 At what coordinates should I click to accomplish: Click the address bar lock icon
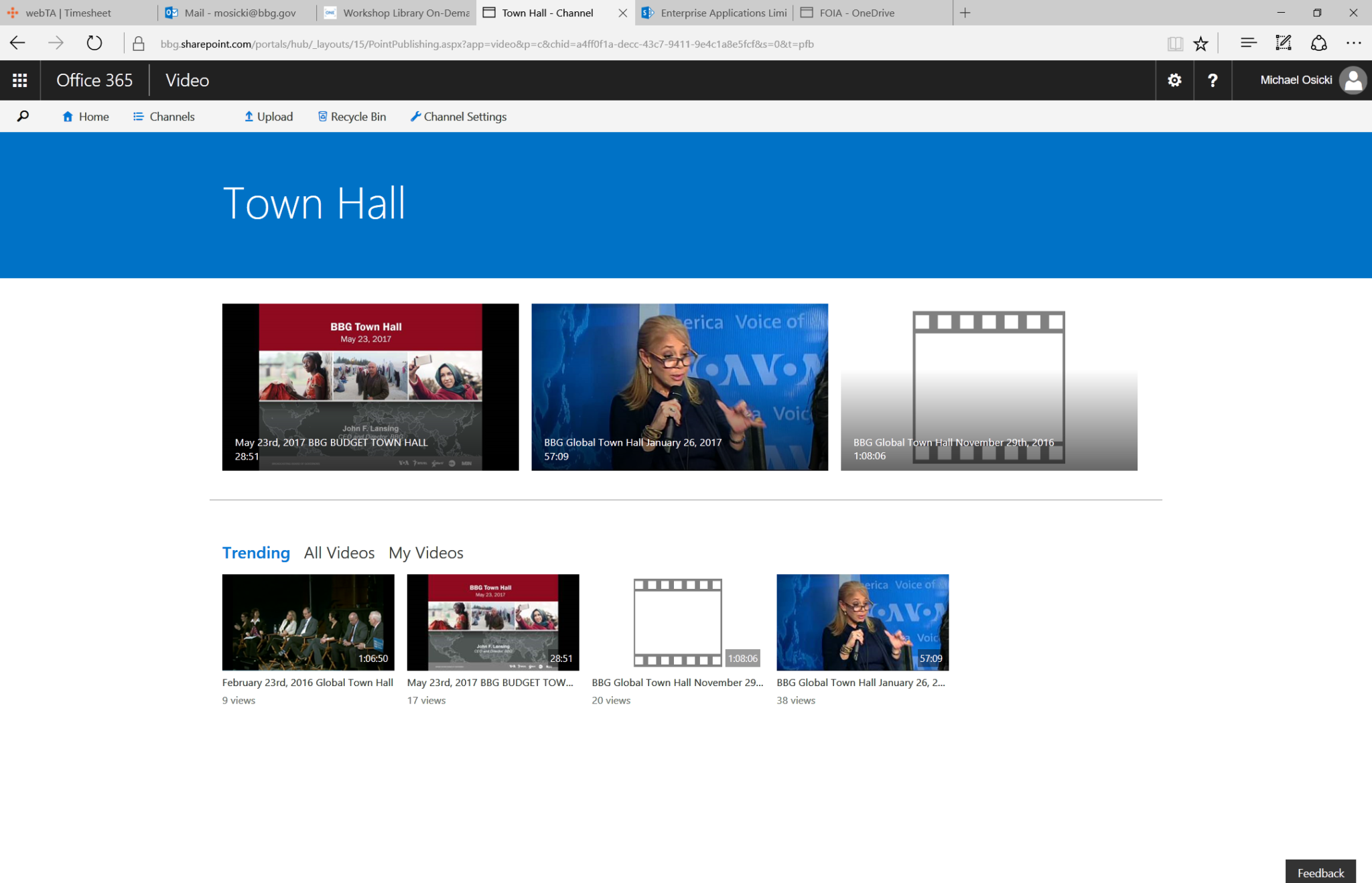pyautogui.click(x=139, y=44)
